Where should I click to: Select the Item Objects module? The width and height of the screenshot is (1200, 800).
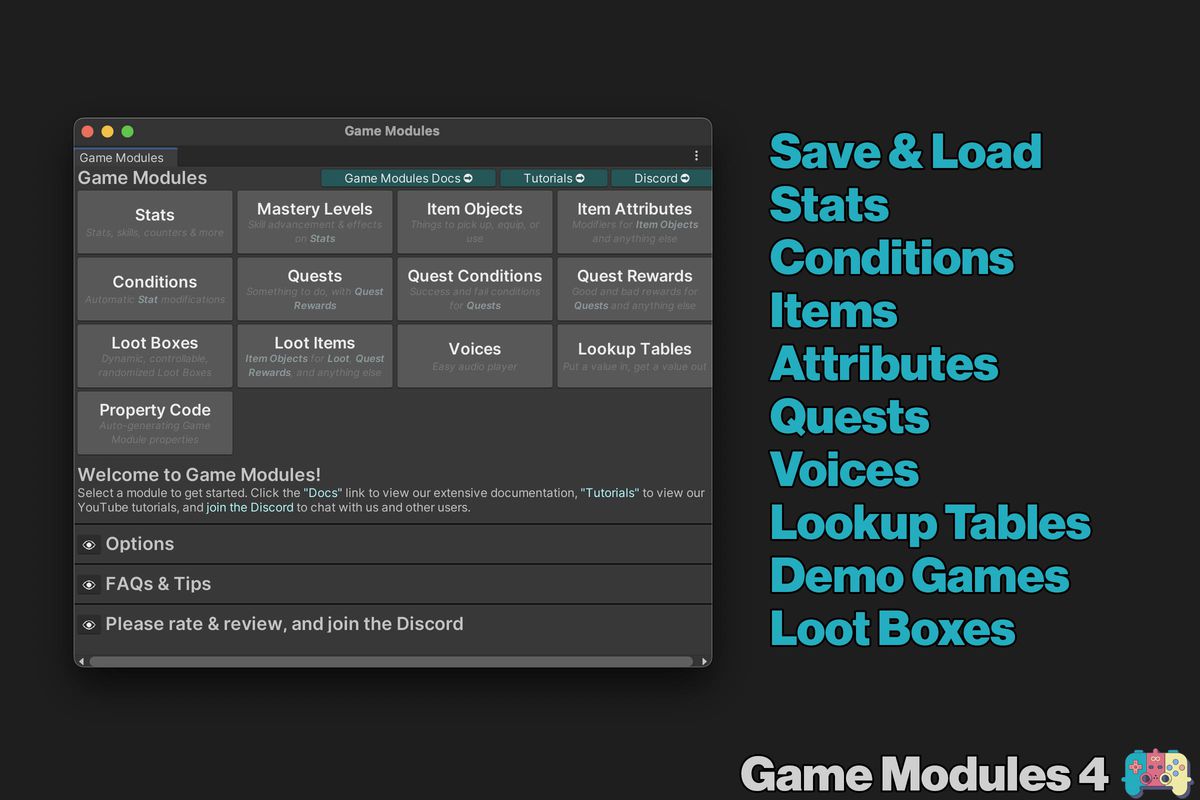(x=475, y=222)
